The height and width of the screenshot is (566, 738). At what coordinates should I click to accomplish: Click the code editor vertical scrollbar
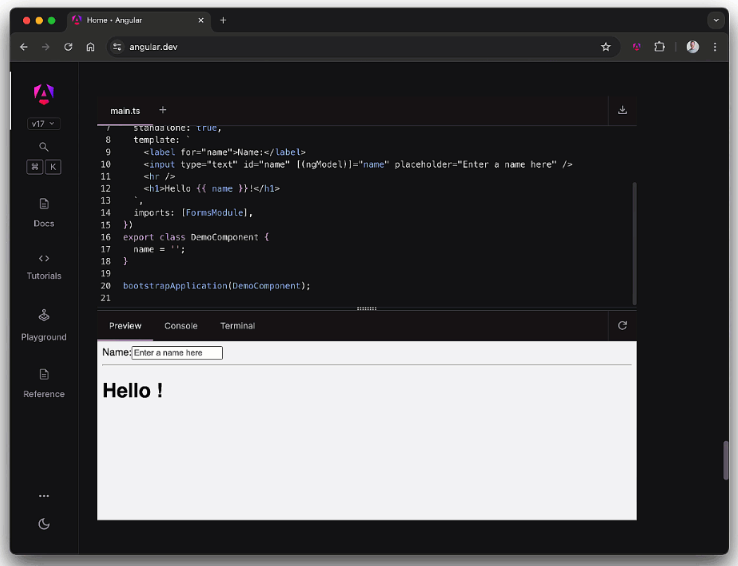click(x=634, y=243)
